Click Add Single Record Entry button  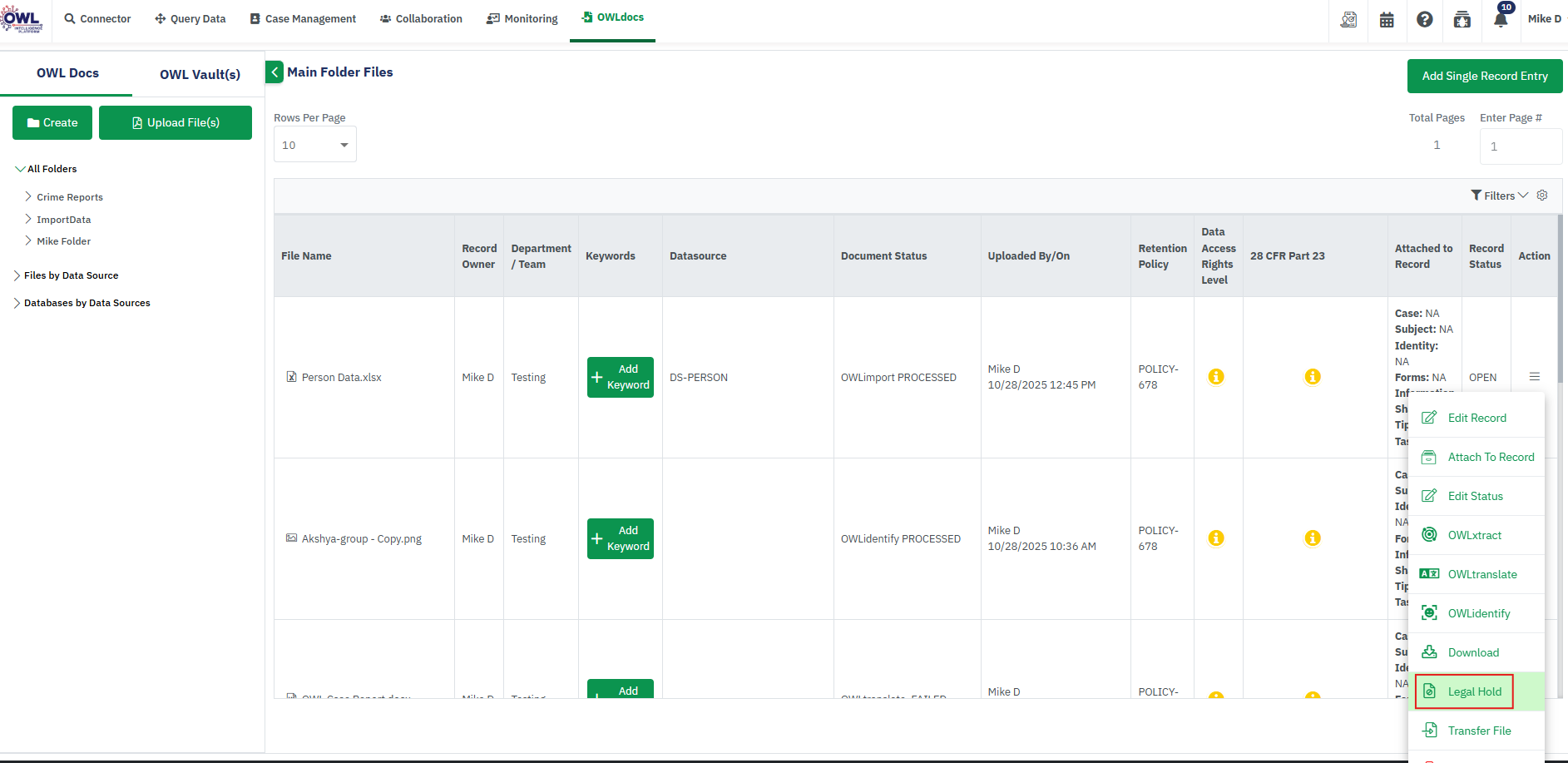click(1484, 76)
